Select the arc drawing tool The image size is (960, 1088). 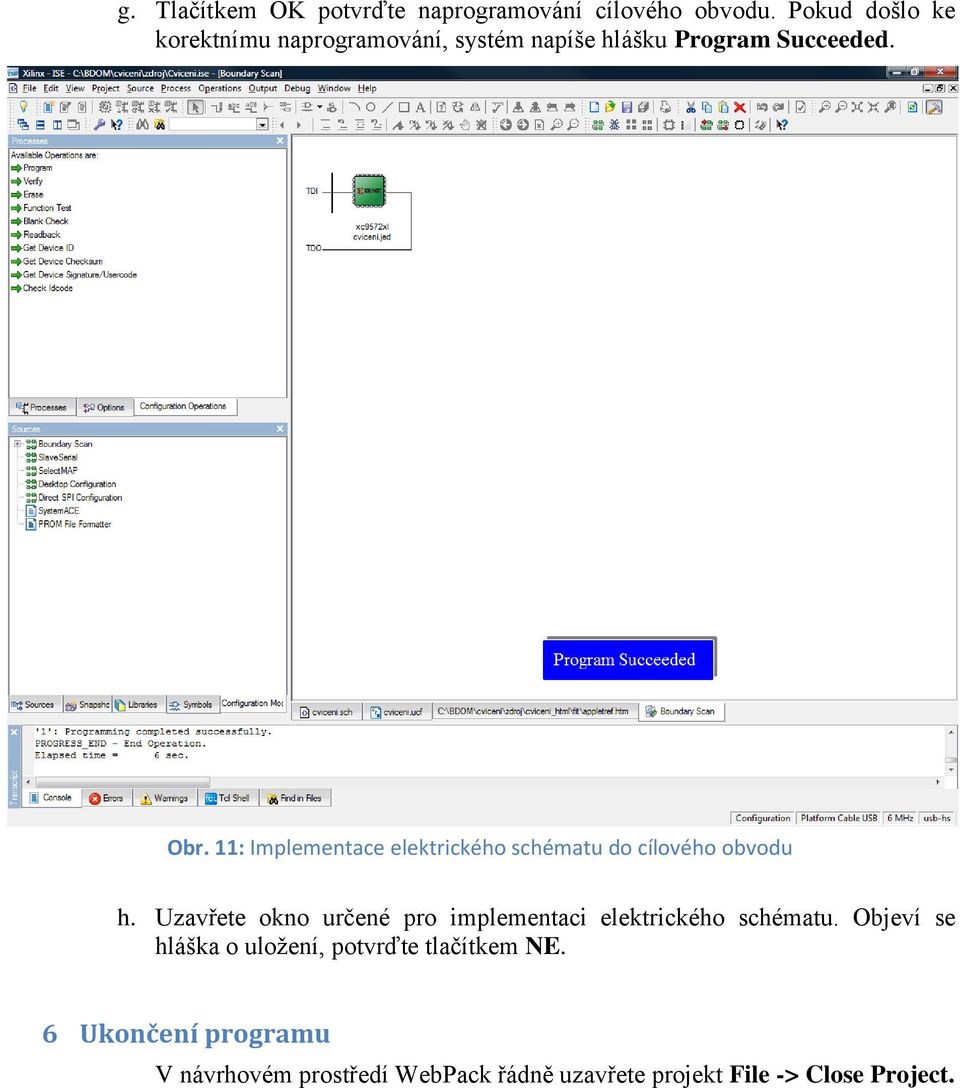coord(354,107)
